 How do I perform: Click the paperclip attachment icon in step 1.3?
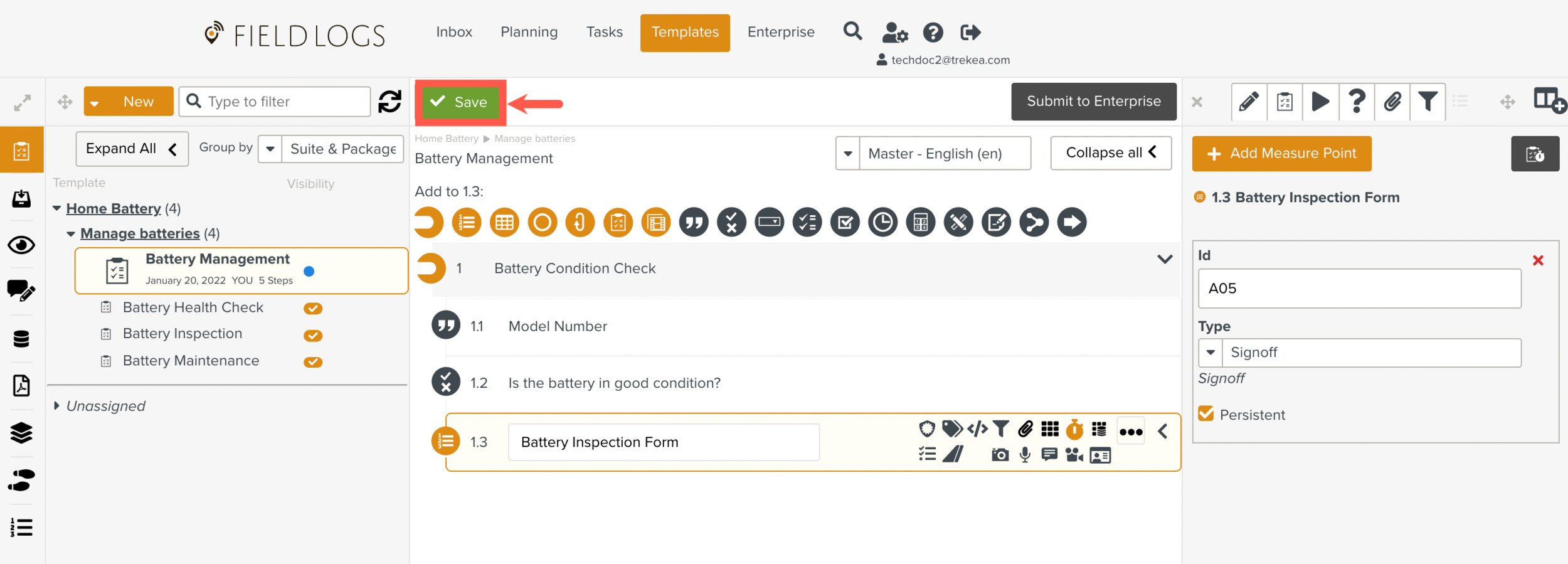tap(1025, 429)
